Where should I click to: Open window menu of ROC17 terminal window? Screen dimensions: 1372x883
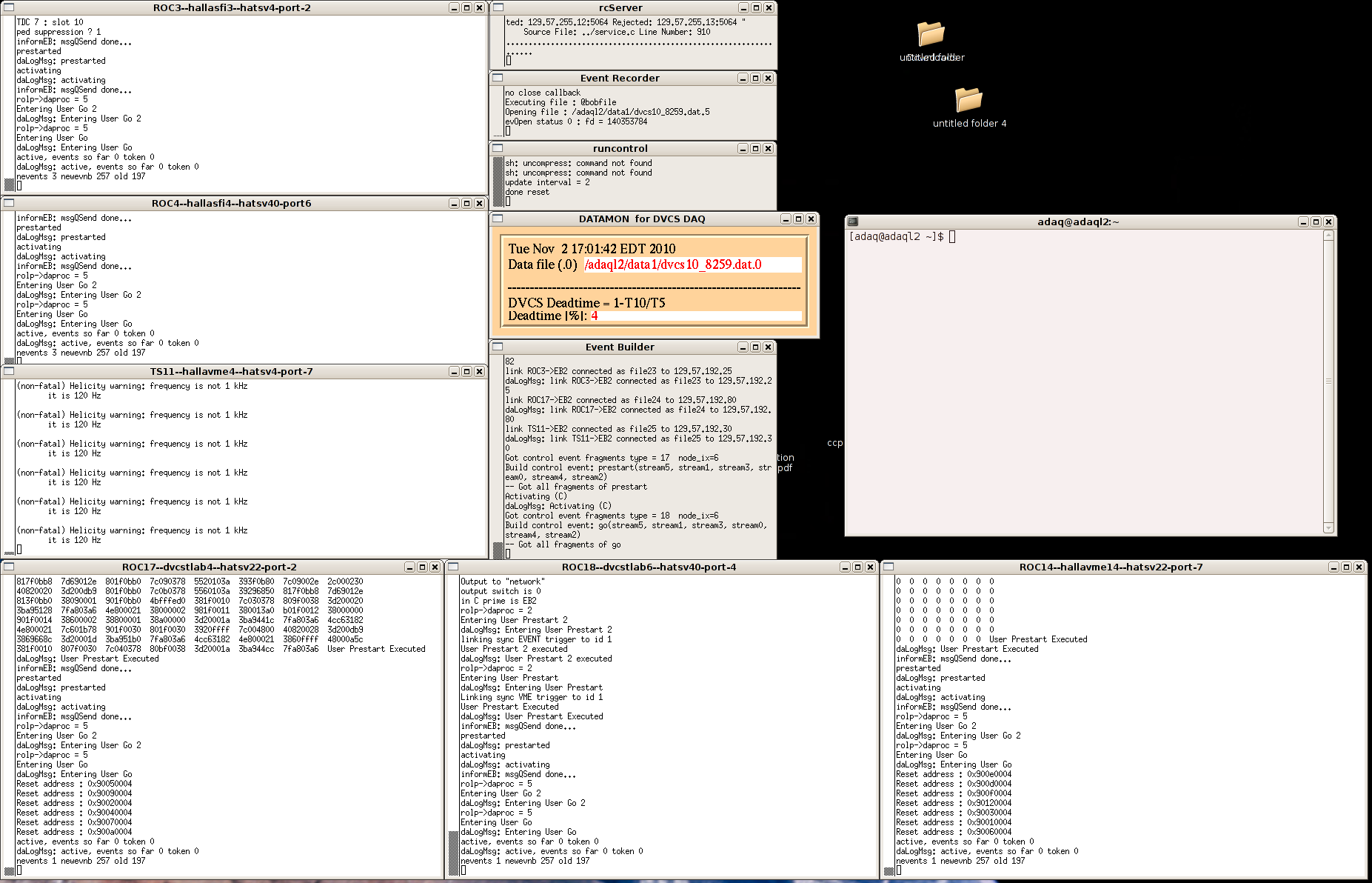pos(9,567)
